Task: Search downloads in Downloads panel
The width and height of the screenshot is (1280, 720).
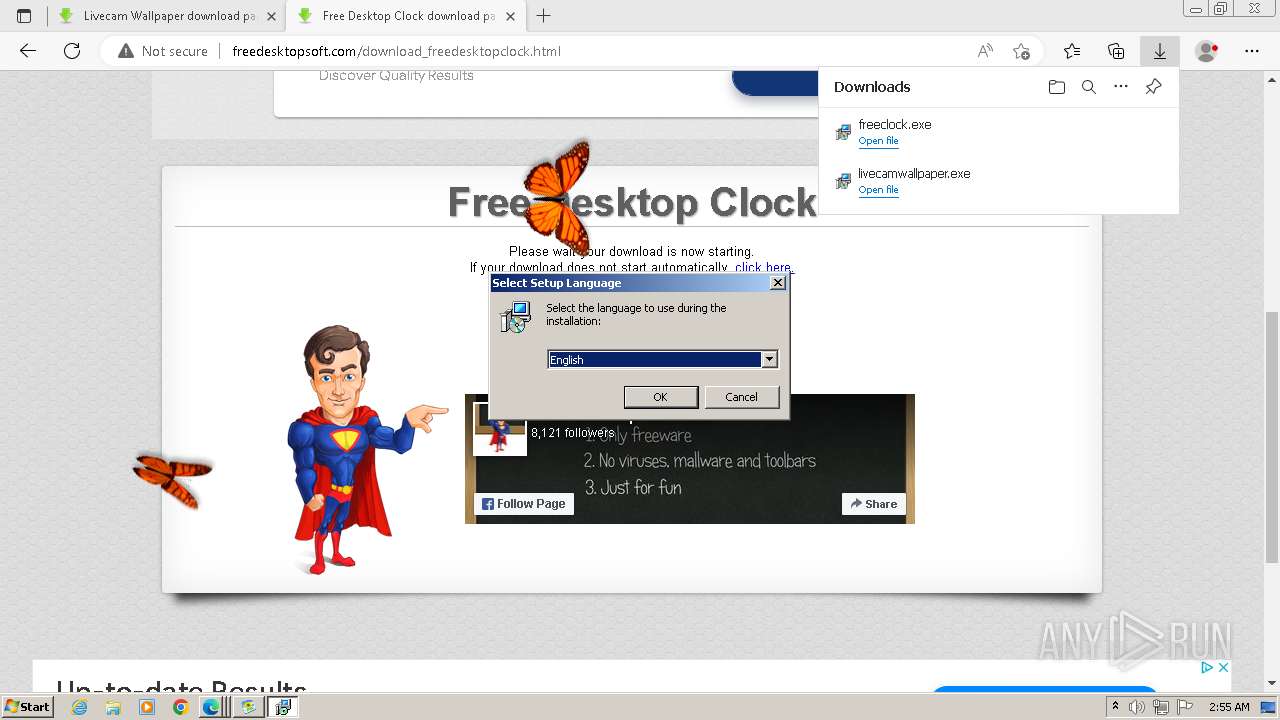Action: [1089, 87]
